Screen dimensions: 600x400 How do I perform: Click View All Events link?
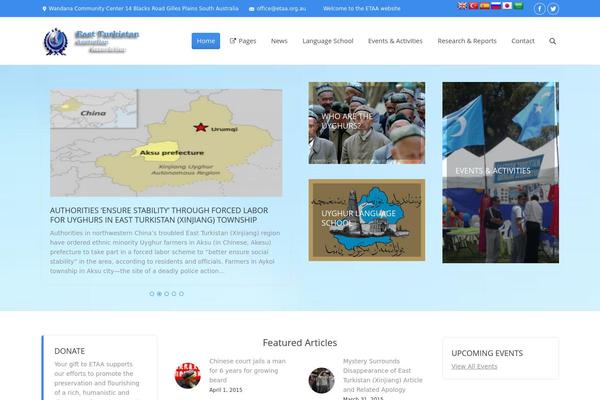click(x=474, y=366)
